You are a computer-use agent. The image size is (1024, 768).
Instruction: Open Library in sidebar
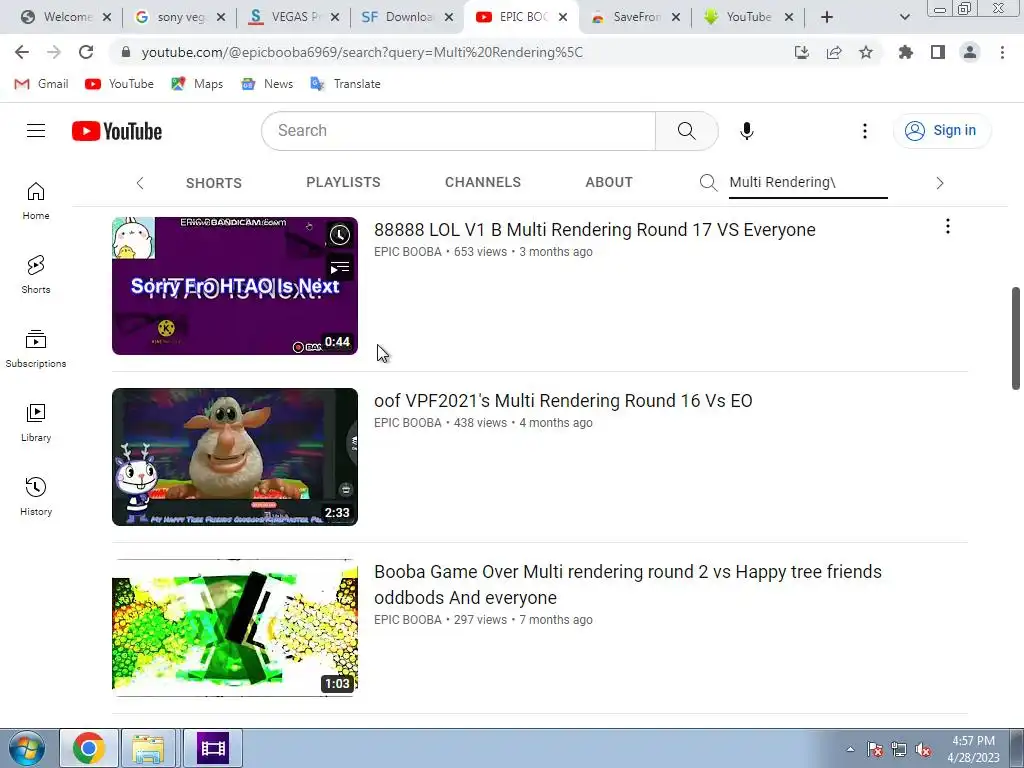pos(36,423)
